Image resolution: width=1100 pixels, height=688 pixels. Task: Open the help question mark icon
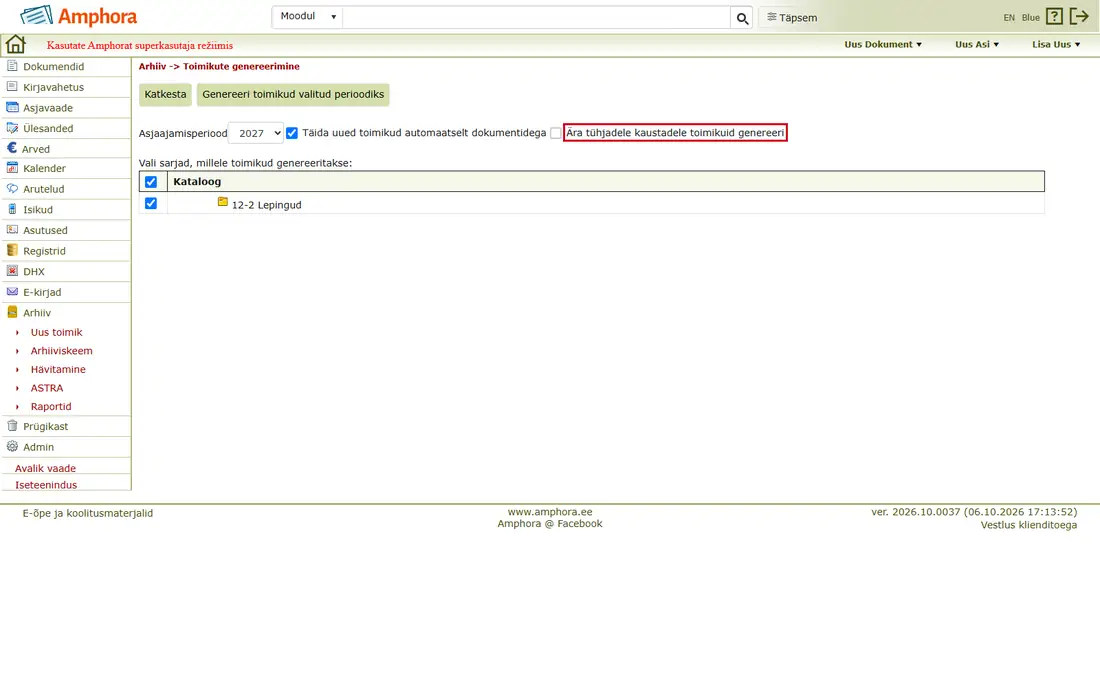pyautogui.click(x=1054, y=17)
